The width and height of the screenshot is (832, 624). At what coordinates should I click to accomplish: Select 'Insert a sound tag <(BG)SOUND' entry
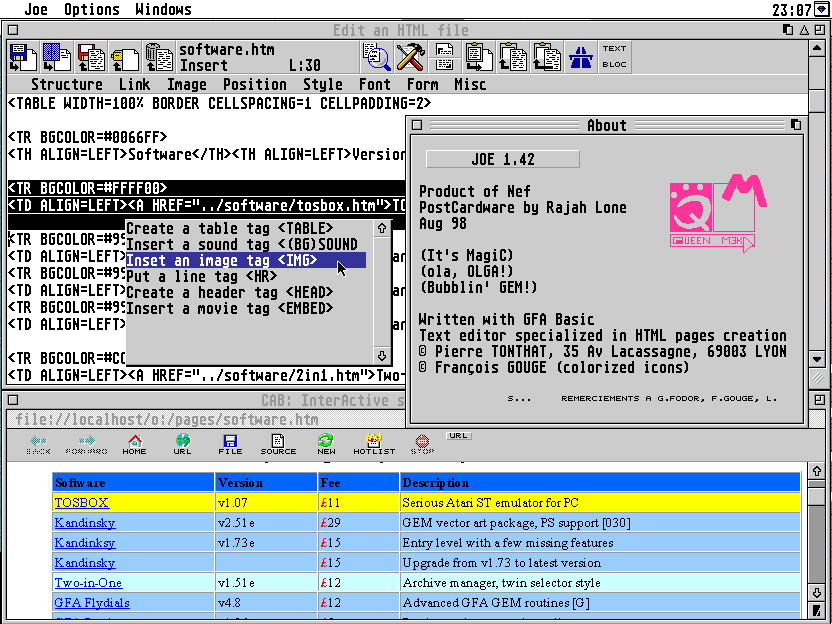tap(246, 245)
